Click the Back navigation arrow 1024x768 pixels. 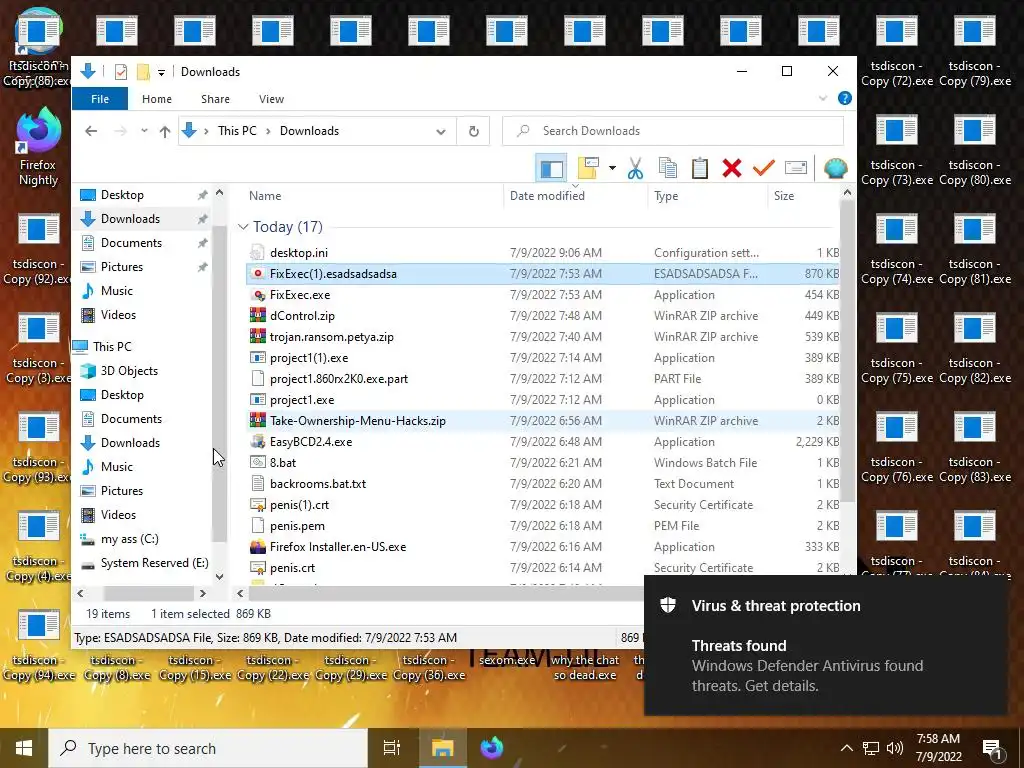click(x=91, y=131)
